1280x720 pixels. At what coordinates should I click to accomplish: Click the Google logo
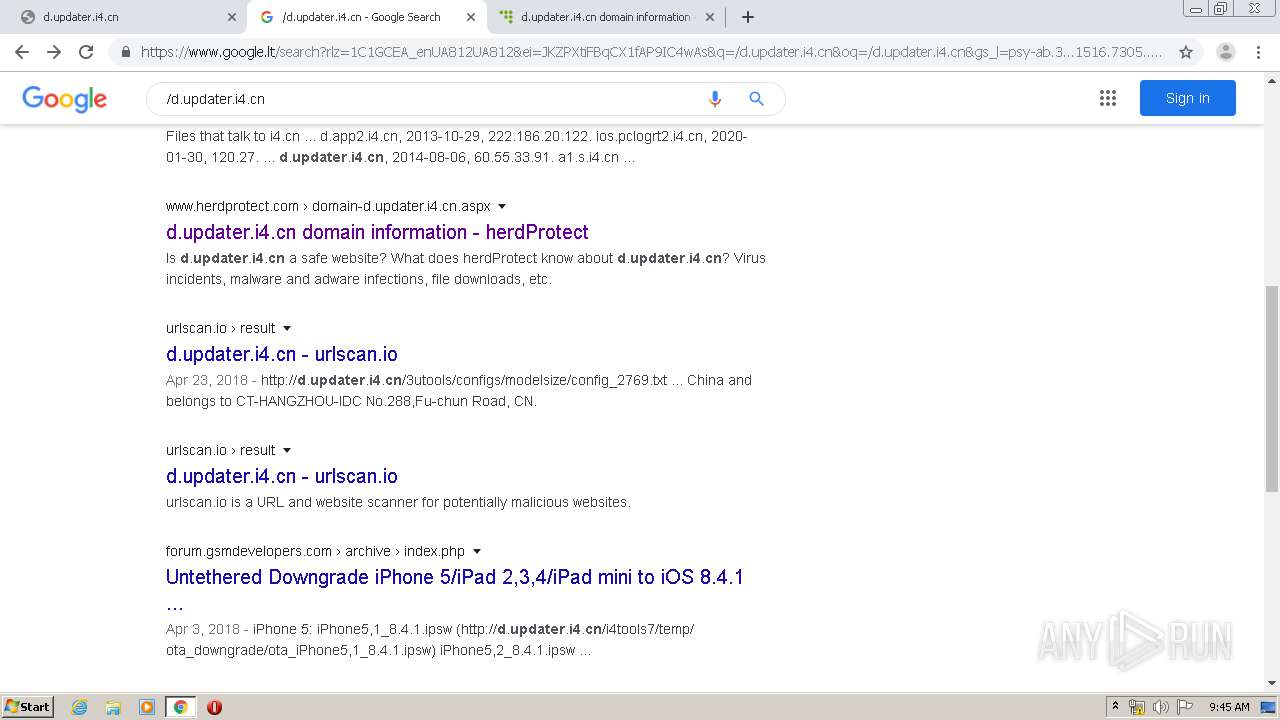[64, 99]
